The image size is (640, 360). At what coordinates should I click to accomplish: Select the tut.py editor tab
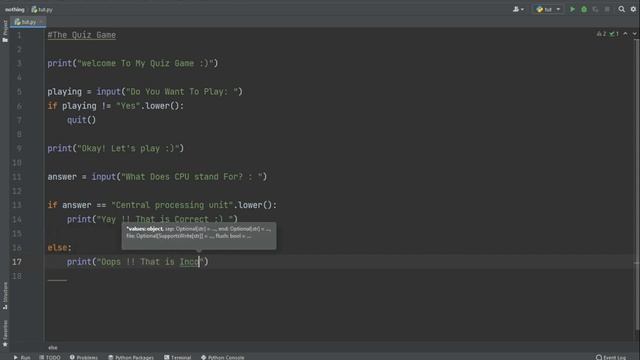coord(28,22)
